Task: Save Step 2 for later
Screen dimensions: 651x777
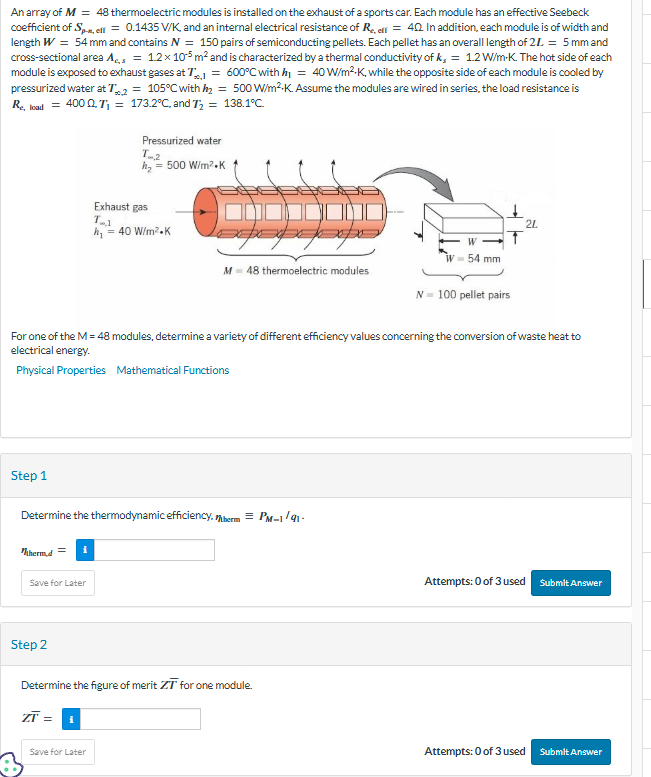Action: (58, 752)
